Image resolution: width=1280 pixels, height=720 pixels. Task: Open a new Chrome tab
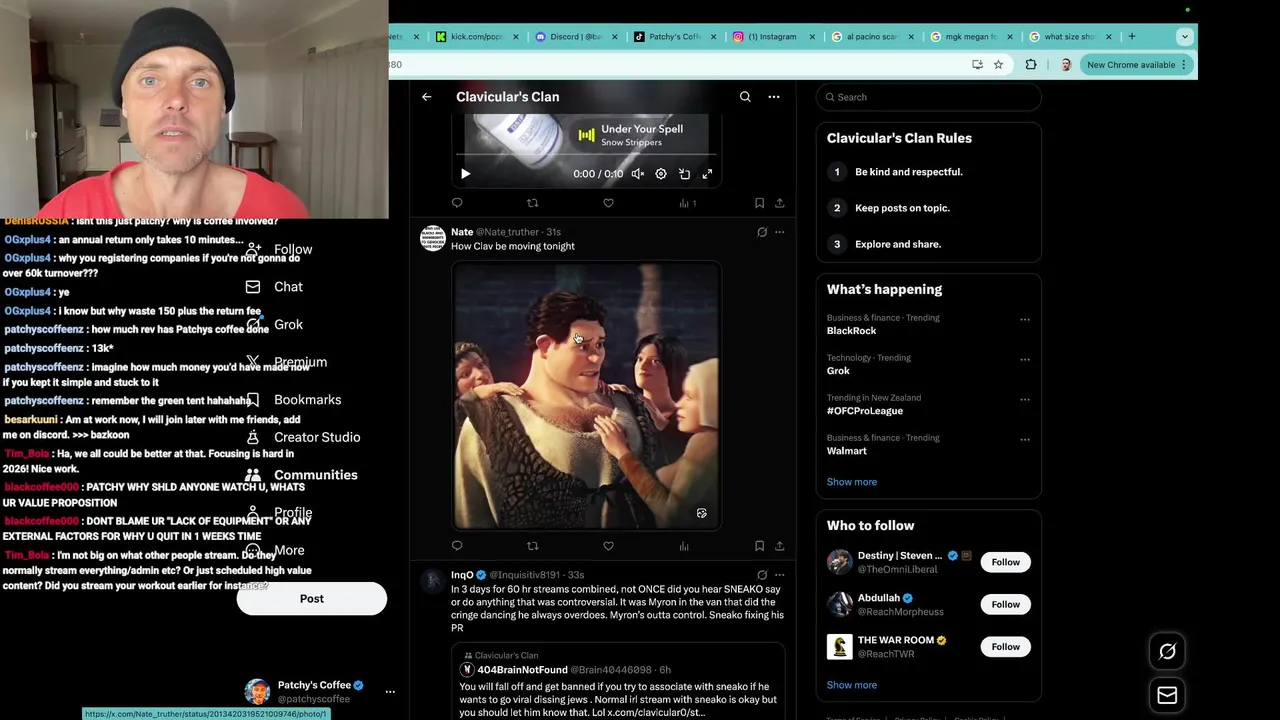point(1131,37)
